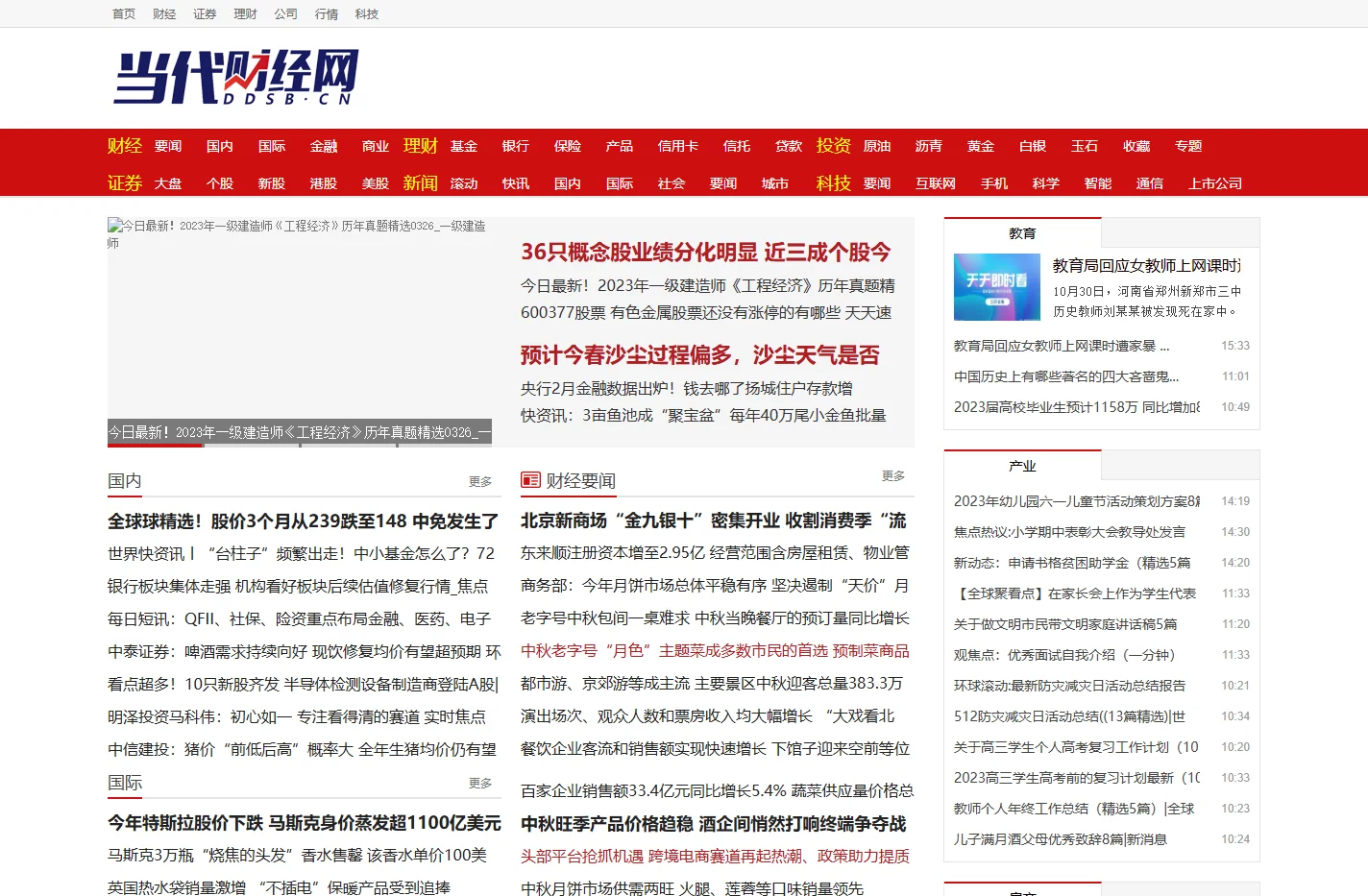Go to 专题 in the navigation bar
This screenshot has width=1368, height=896.
click(1188, 146)
